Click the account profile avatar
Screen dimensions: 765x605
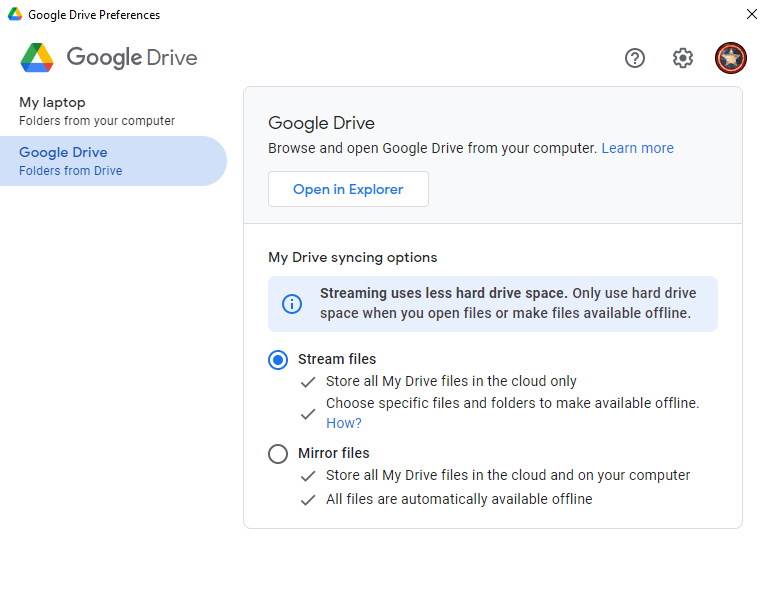731,58
